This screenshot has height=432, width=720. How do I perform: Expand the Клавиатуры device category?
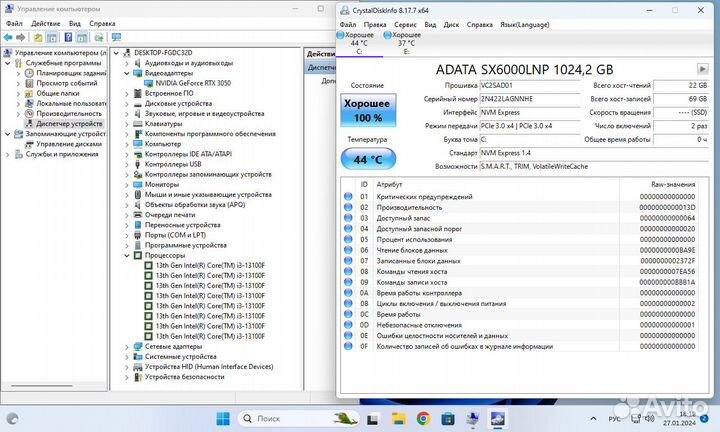coord(127,122)
